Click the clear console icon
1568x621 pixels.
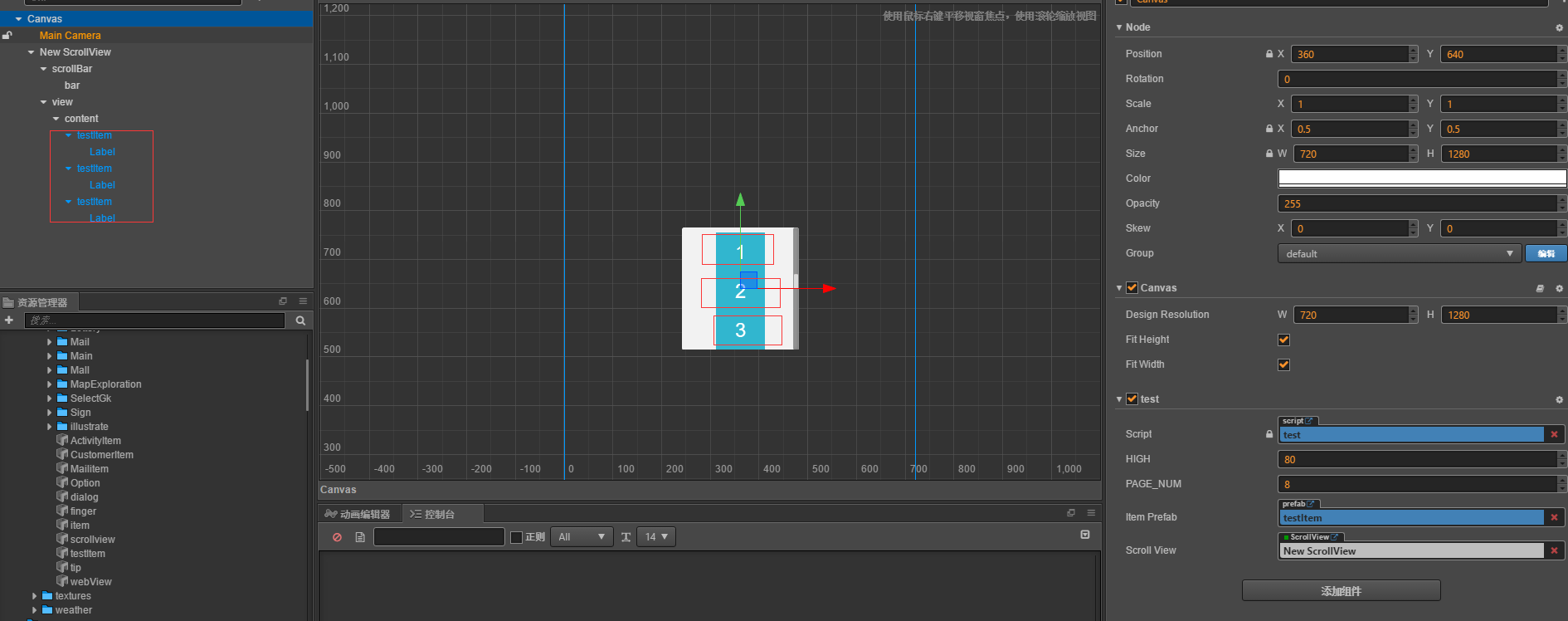coord(337,537)
